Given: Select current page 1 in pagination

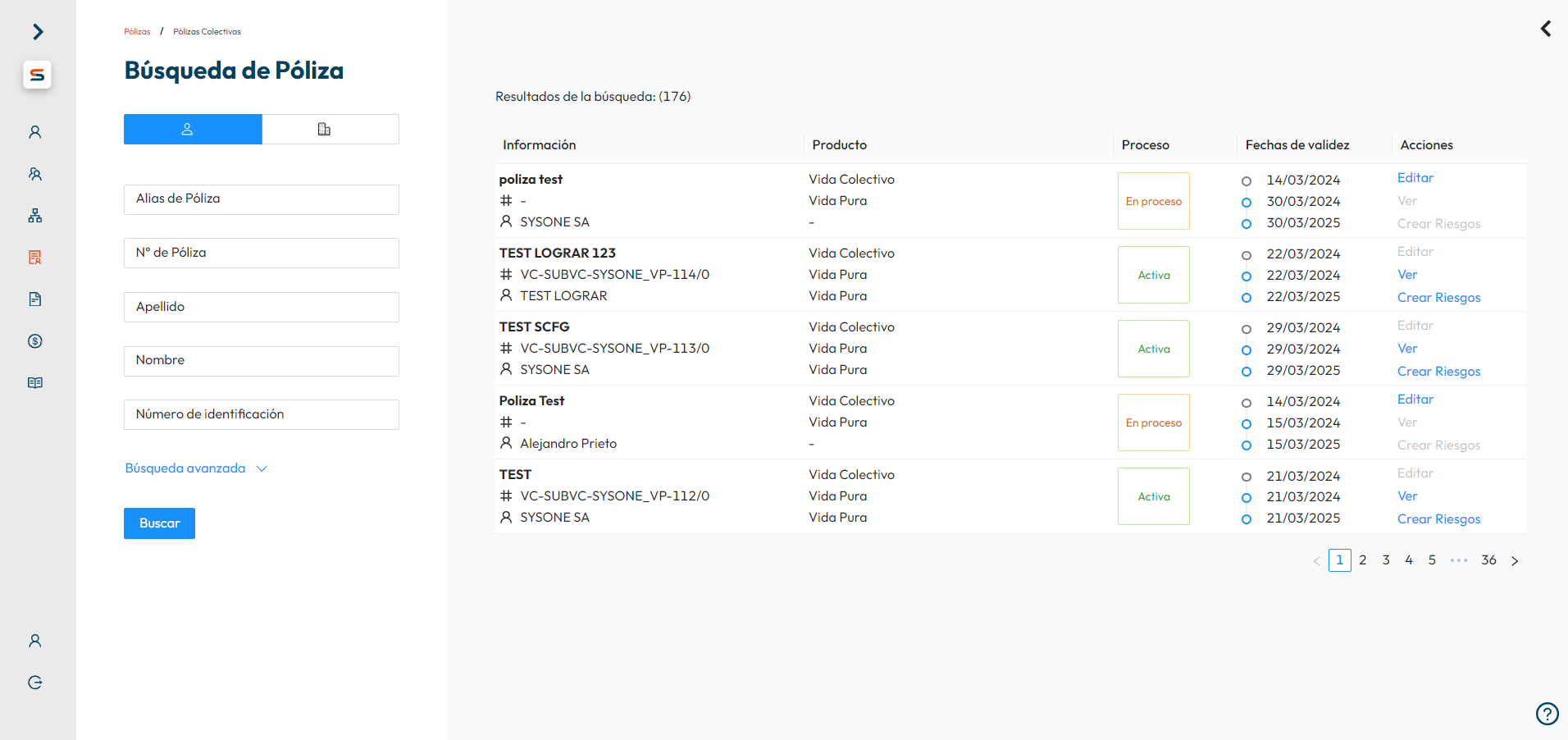Looking at the screenshot, I should 1340,560.
